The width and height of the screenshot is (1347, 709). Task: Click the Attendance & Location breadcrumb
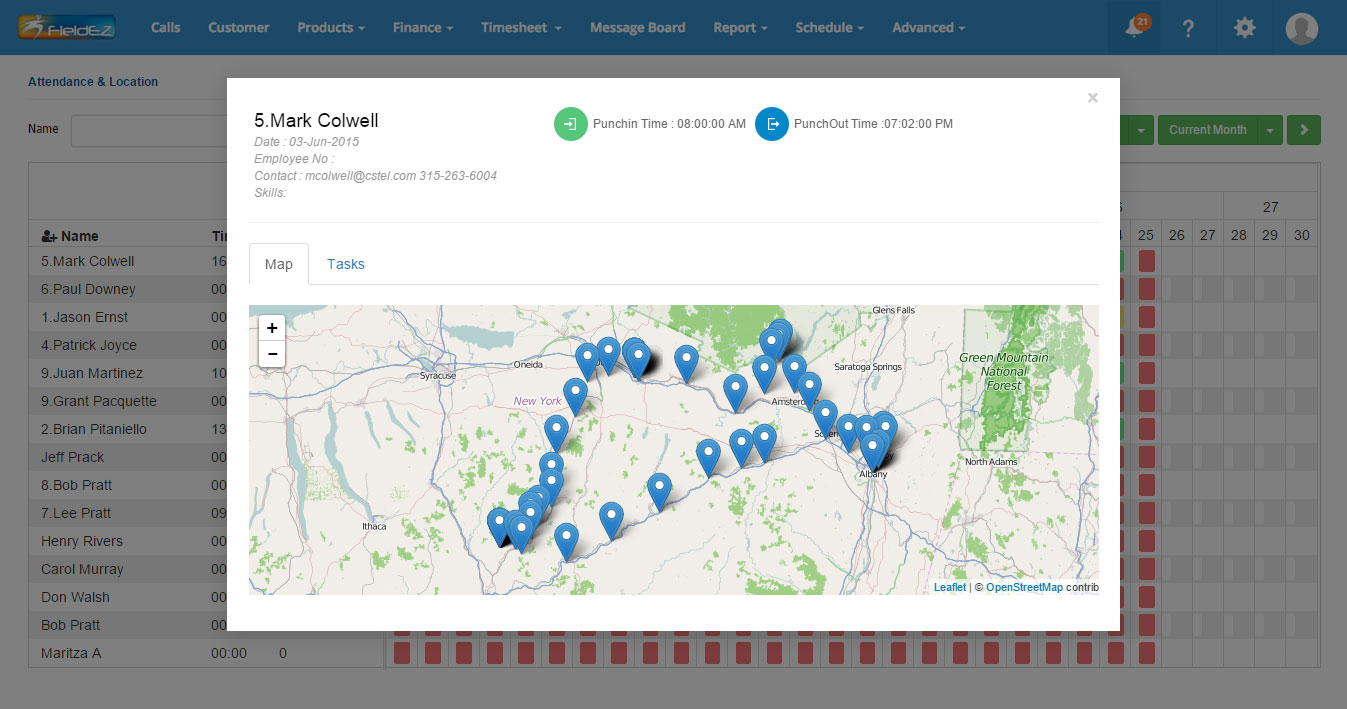(93, 82)
